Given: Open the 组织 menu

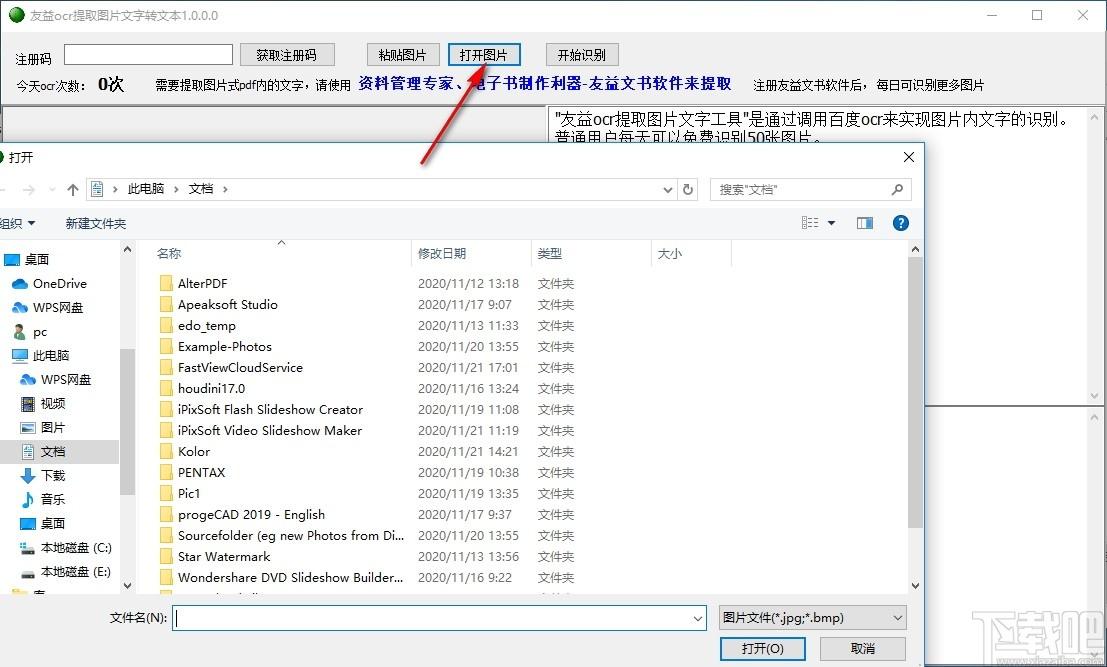Looking at the screenshot, I should click(x=17, y=224).
